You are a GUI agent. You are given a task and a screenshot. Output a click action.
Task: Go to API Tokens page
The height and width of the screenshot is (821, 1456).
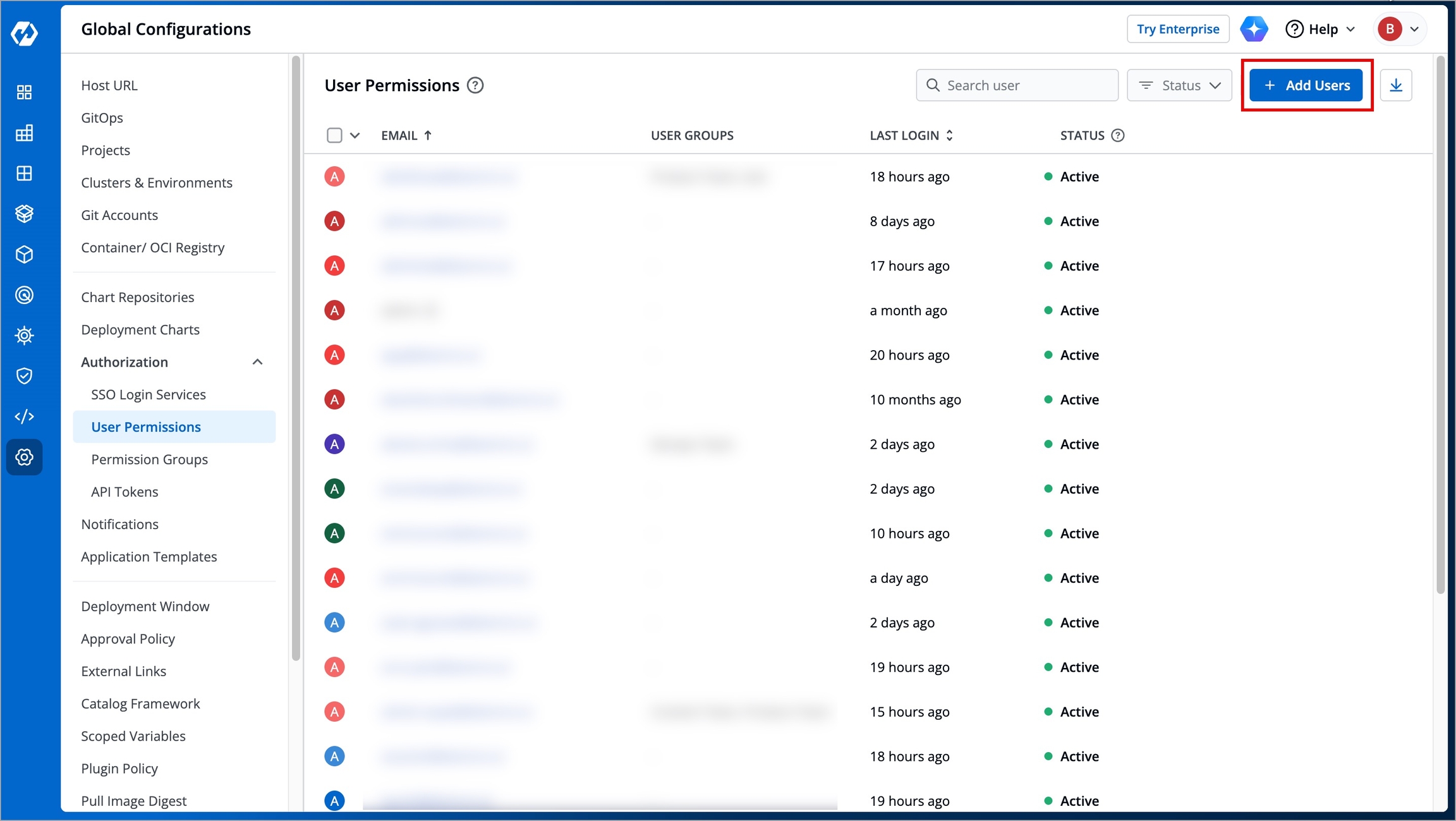(x=124, y=492)
